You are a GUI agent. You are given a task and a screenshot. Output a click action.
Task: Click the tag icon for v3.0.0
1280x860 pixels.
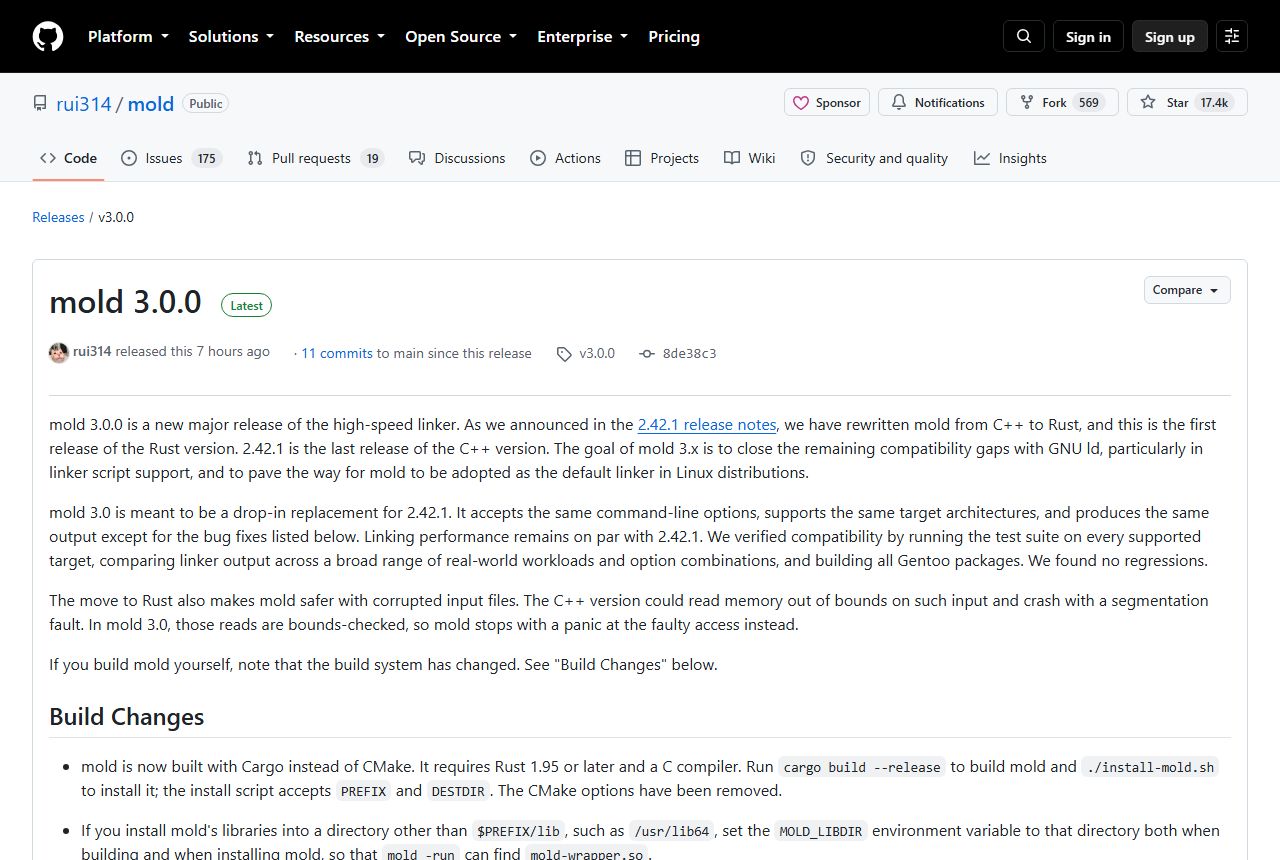[564, 354]
